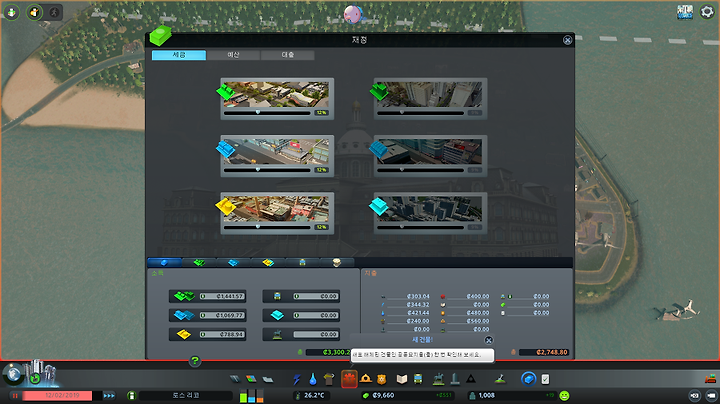Image resolution: width=720 pixels, height=404 pixels.
Task: Adjust low-density residential tax slider
Action: (267, 113)
